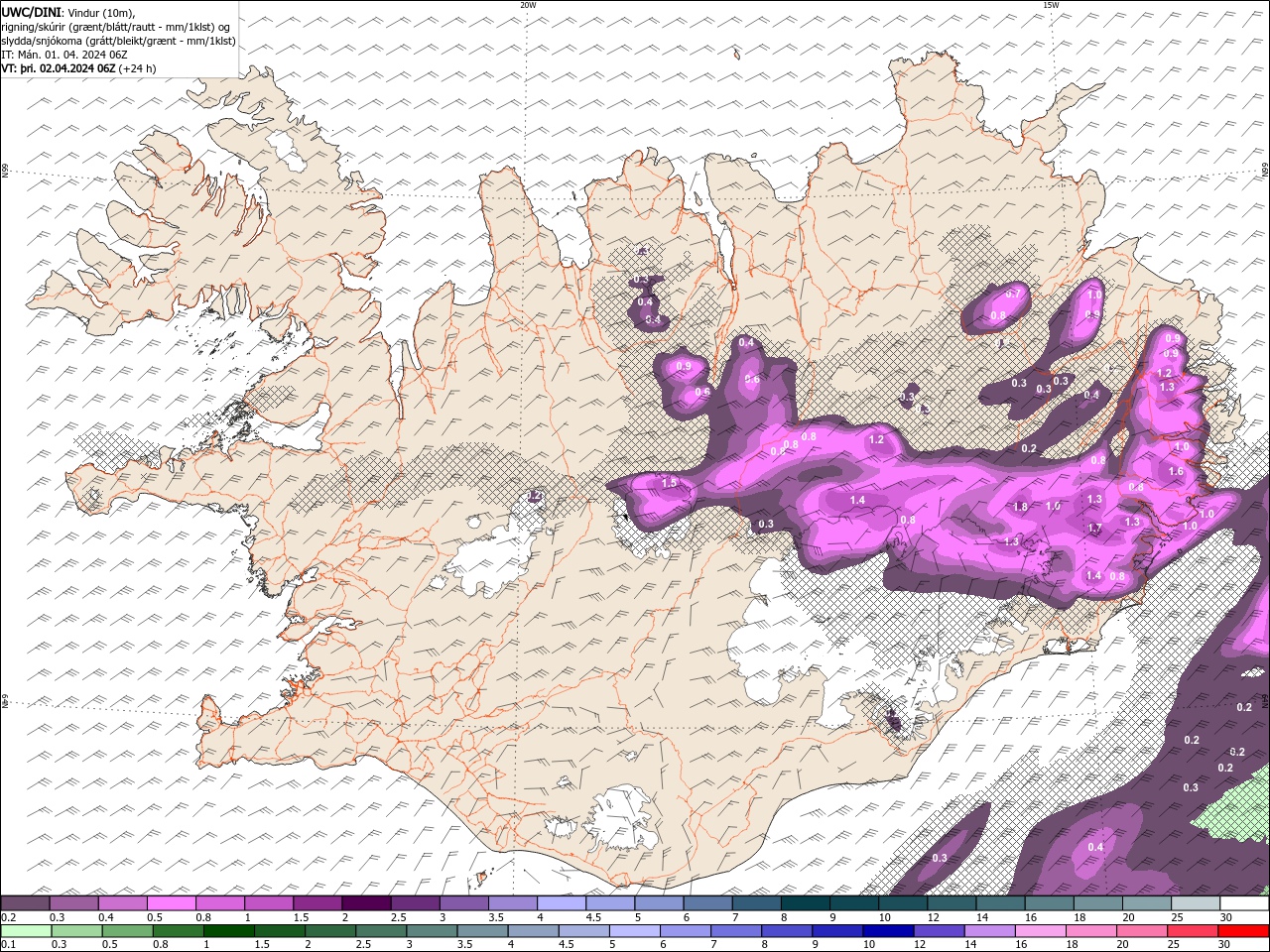
Task: Pick the pink bottom row swatch labelled 16
Action: click(1040, 931)
